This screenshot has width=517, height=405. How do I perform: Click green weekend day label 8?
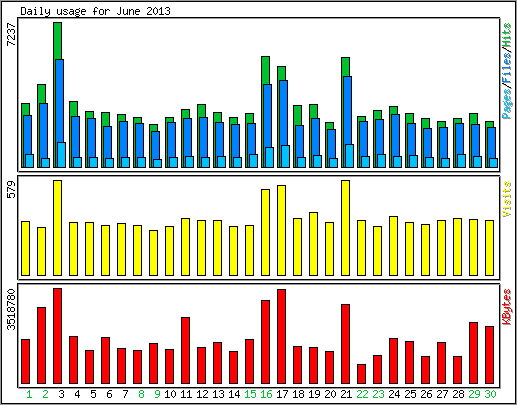[x=141, y=394]
